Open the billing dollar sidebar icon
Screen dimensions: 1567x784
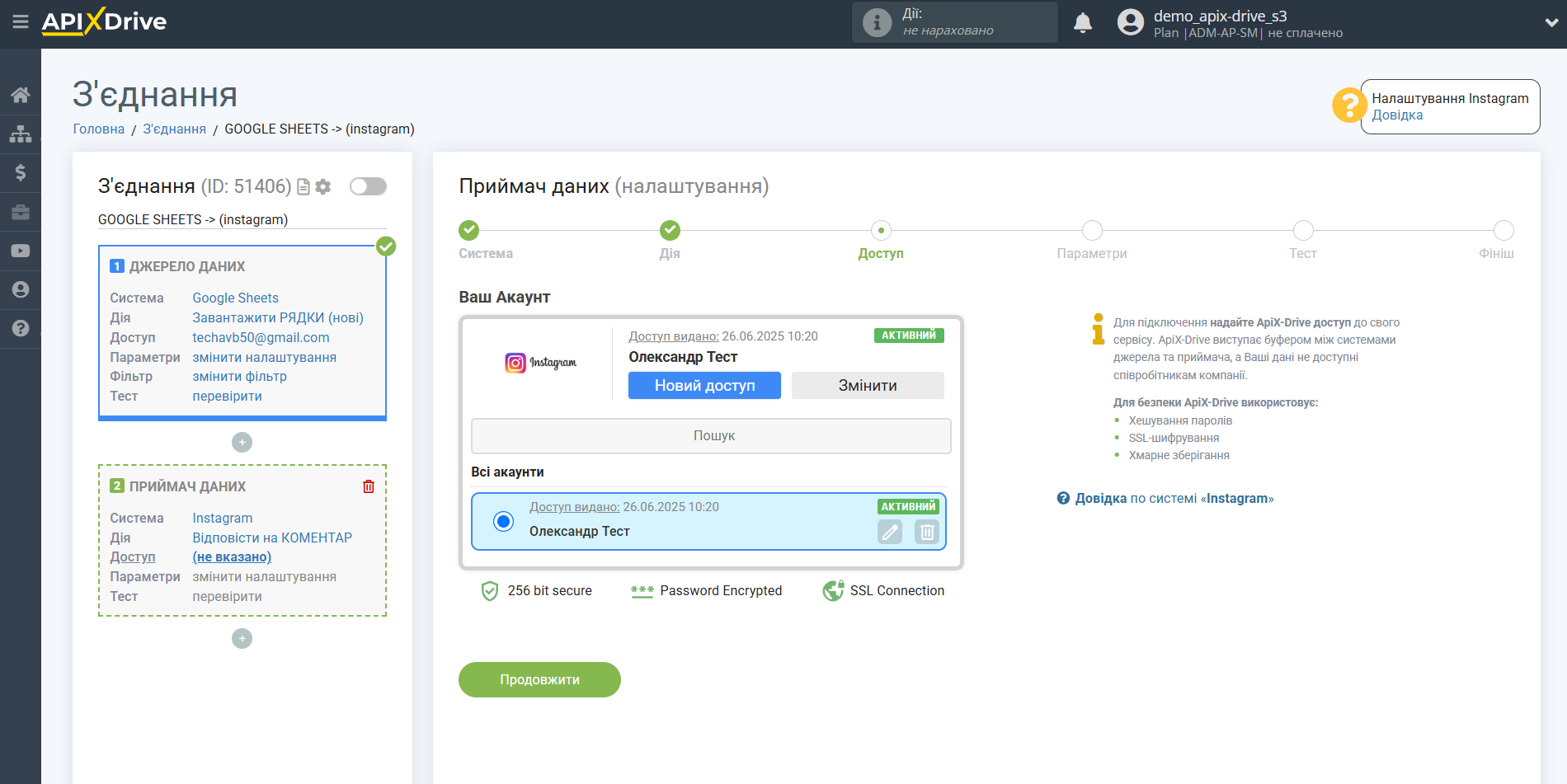21,172
